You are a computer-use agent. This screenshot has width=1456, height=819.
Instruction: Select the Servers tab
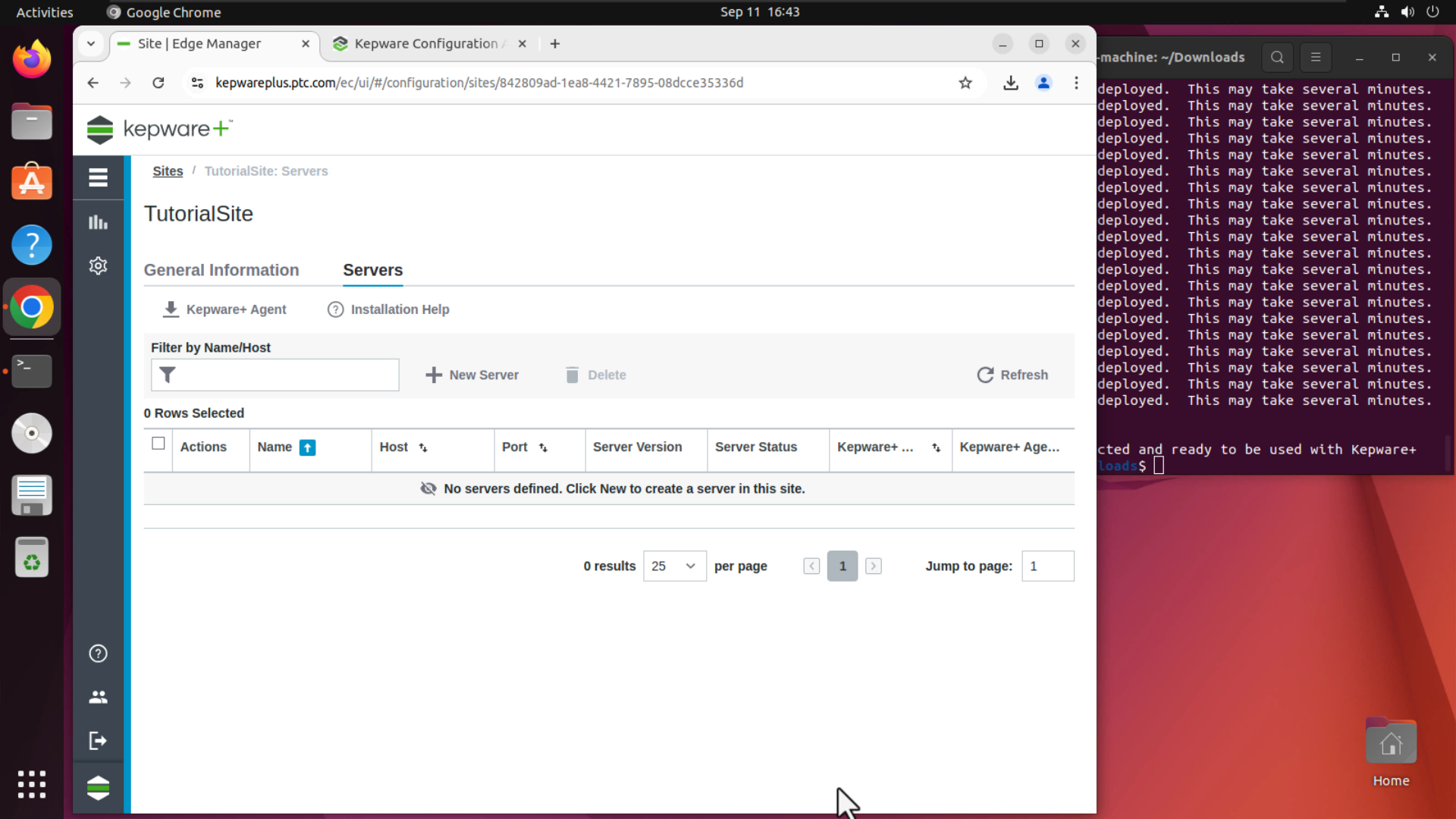click(x=373, y=270)
